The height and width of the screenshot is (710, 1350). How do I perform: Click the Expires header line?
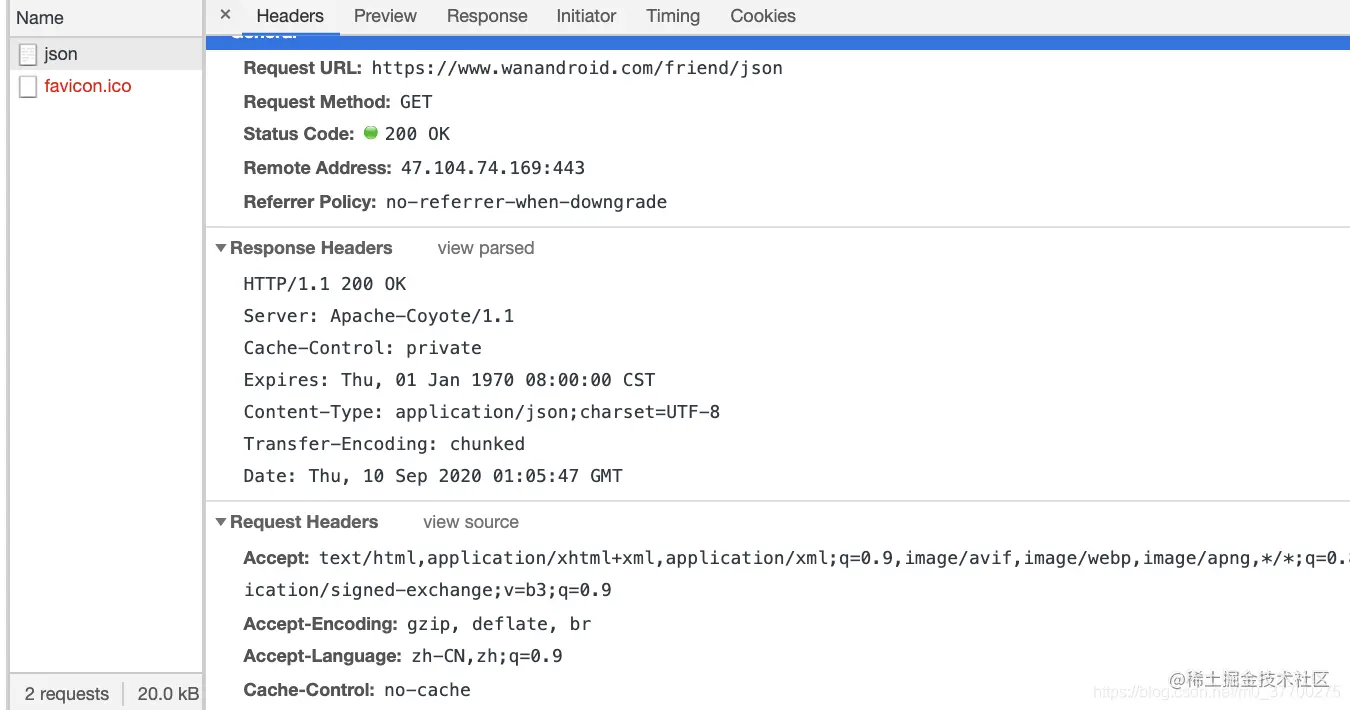click(449, 380)
